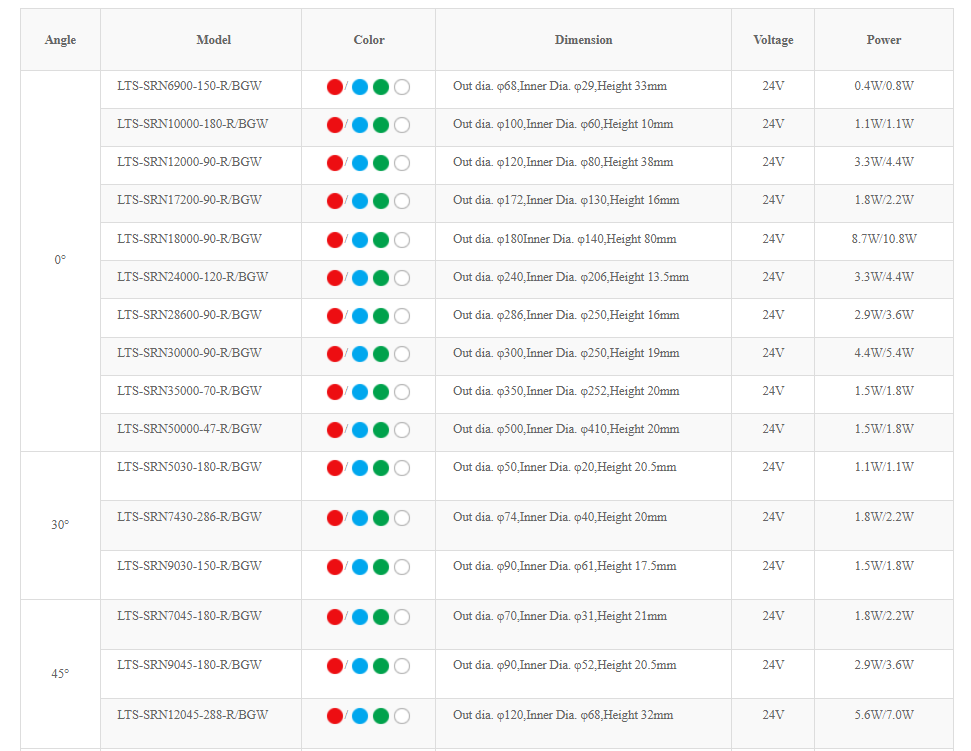
Task: Select model LTS-SRN28600-90-R/BGW
Action: point(189,315)
